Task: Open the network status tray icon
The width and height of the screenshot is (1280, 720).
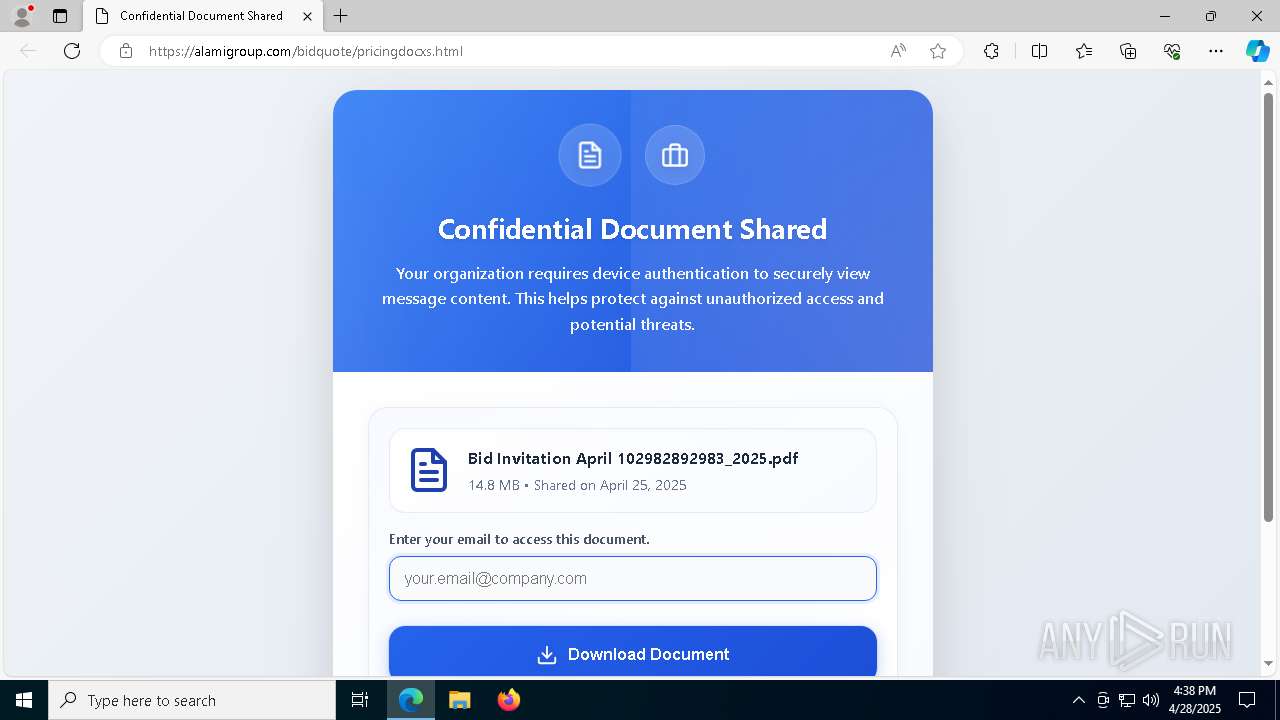Action: click(1127, 700)
